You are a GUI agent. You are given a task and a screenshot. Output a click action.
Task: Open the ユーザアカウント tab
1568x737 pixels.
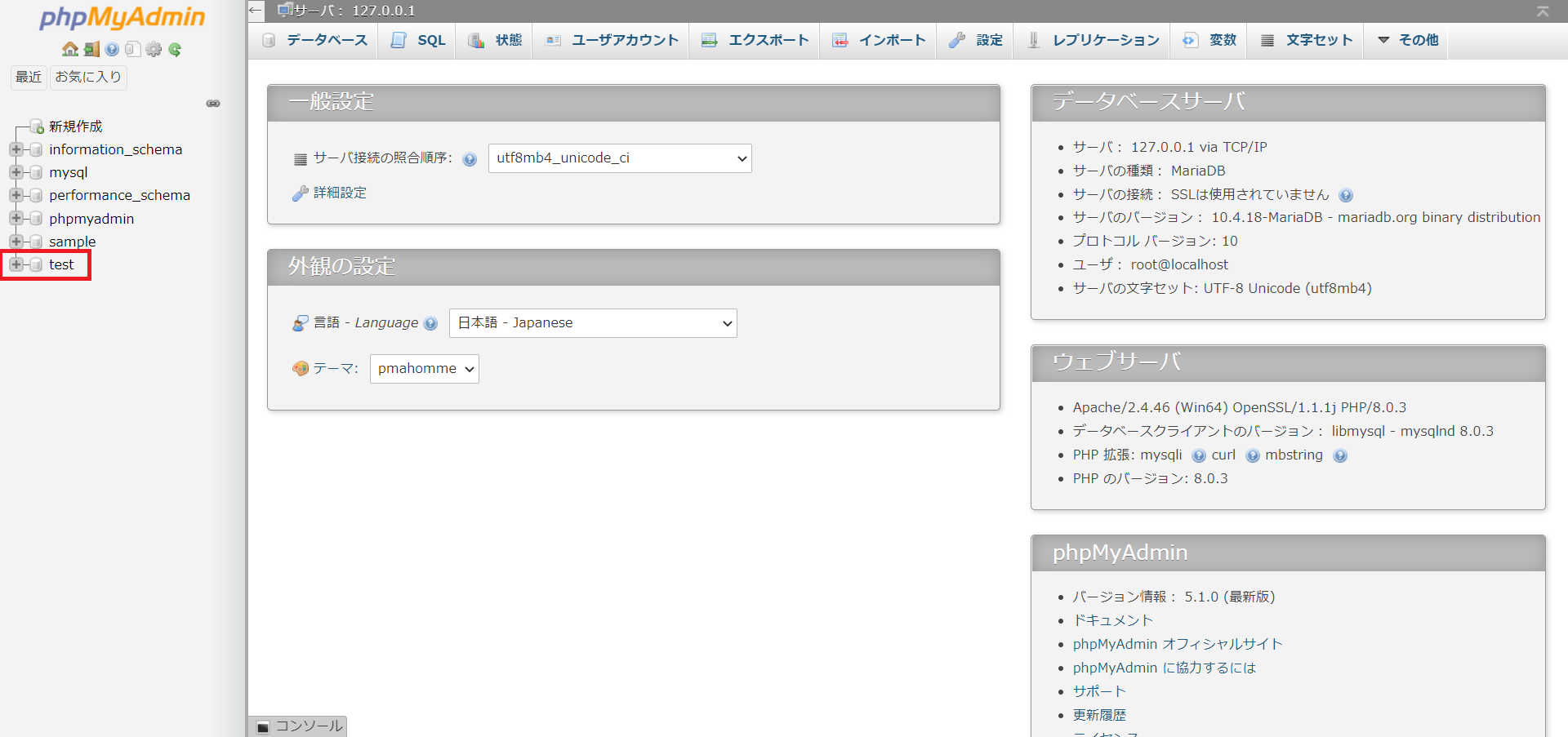(x=612, y=40)
